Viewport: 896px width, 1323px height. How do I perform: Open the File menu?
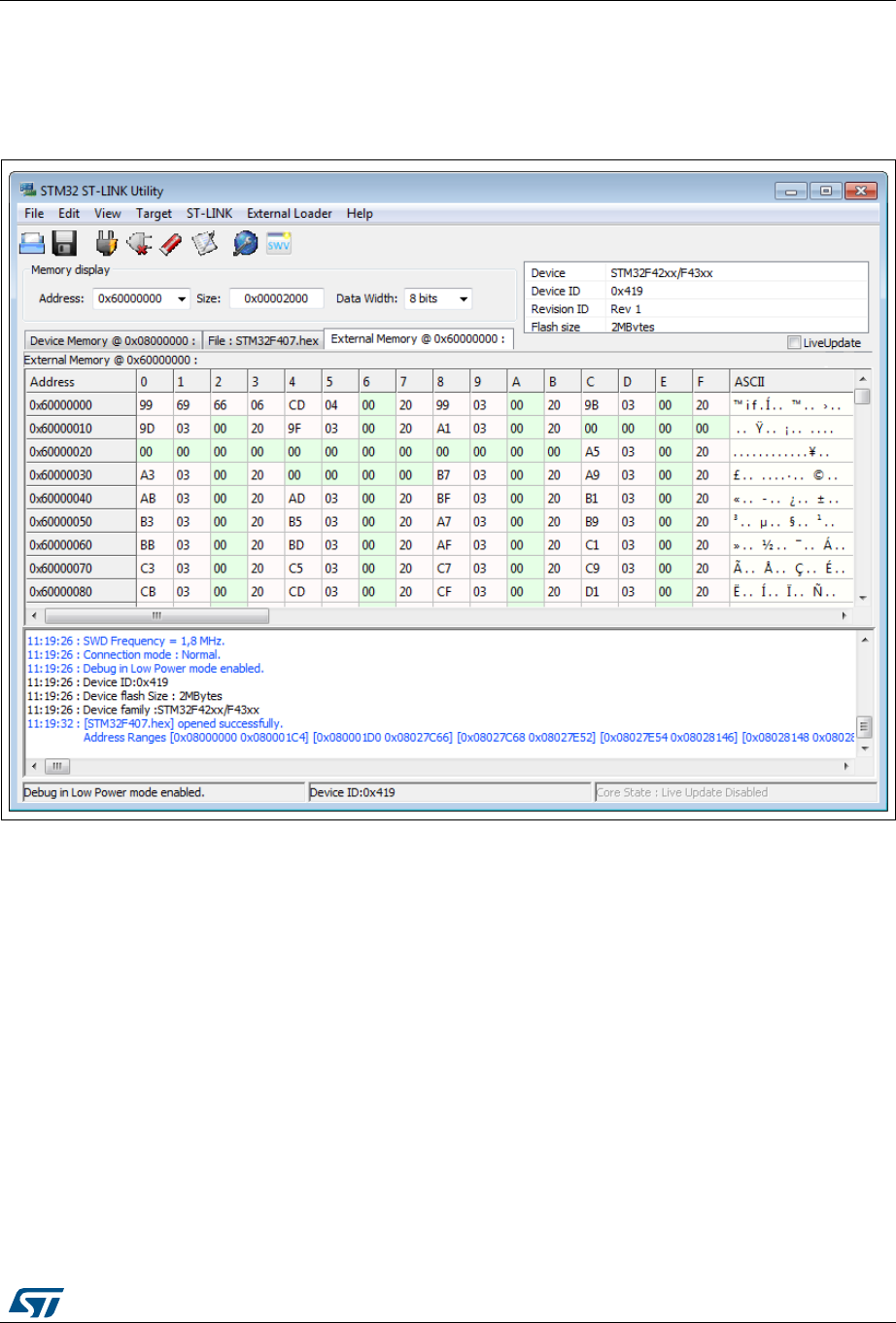click(34, 213)
